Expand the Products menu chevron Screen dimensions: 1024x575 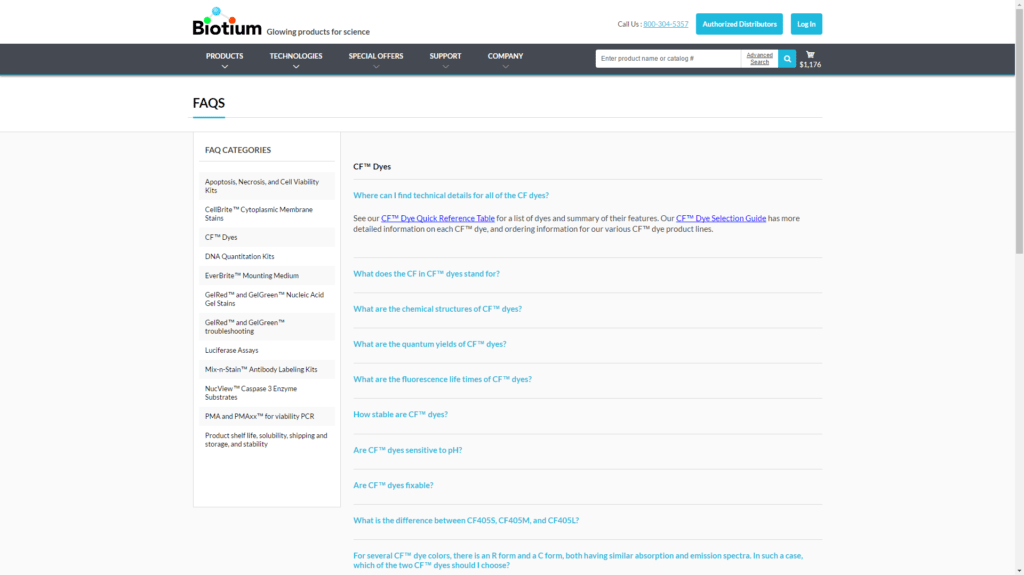click(225, 67)
